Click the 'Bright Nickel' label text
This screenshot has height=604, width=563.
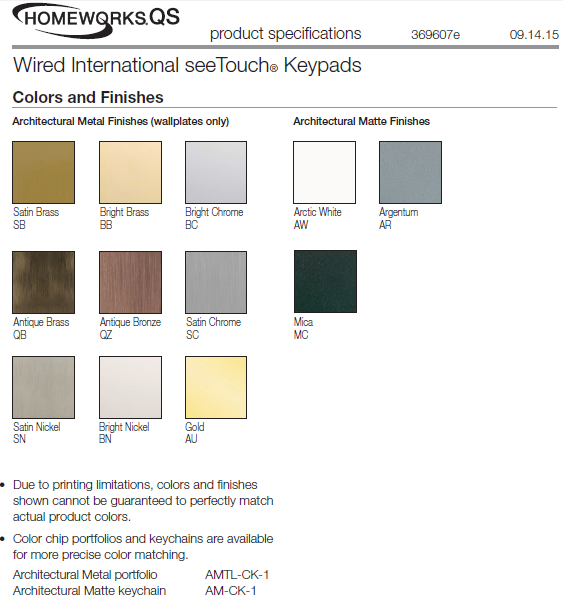pos(124,427)
